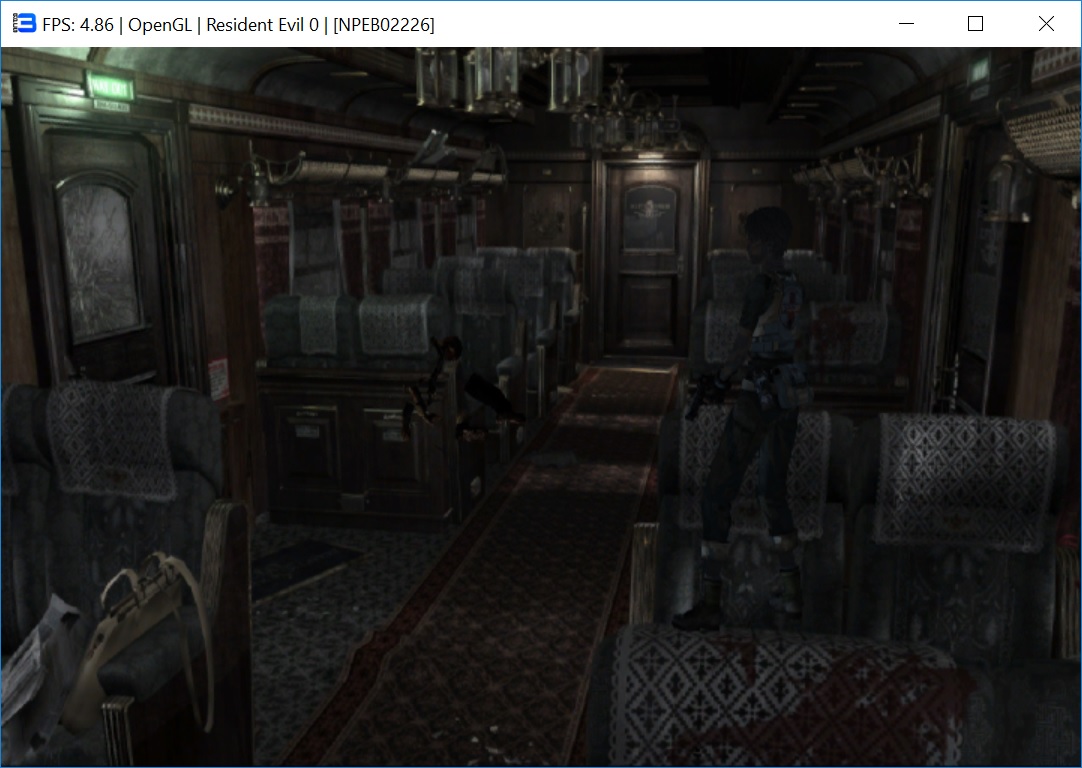The height and width of the screenshot is (768, 1082).
Task: Click the exit sign in the top-right corner
Action: pos(979,72)
